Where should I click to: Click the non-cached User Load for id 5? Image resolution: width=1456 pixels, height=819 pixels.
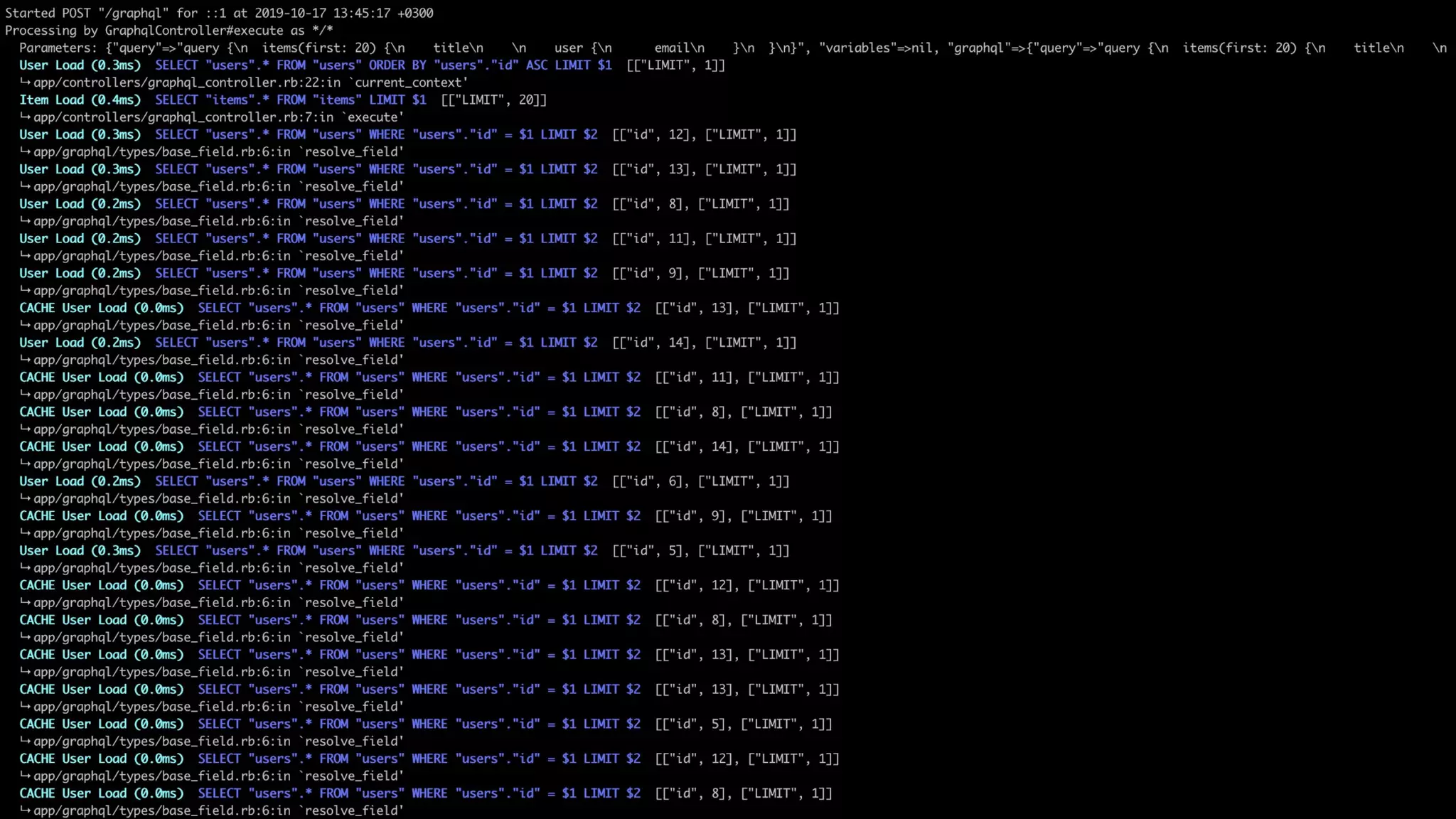click(x=376, y=551)
